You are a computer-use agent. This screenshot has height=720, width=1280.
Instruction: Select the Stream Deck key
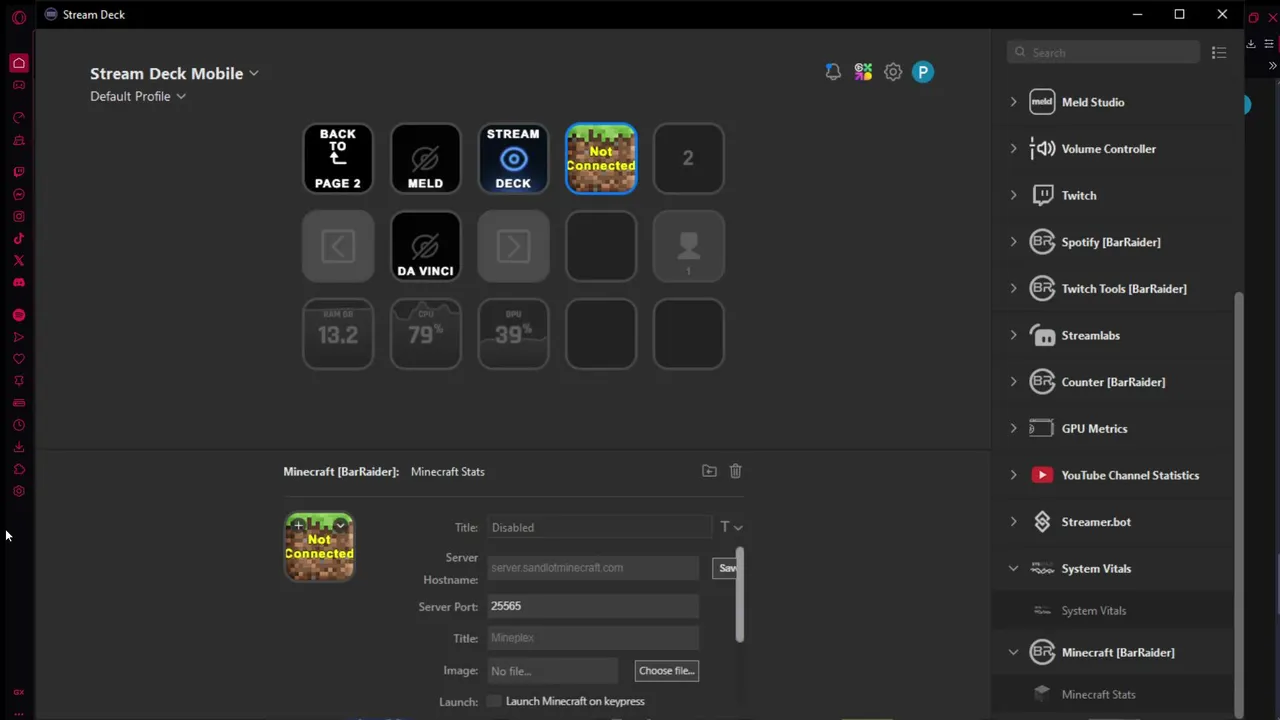tap(513, 158)
